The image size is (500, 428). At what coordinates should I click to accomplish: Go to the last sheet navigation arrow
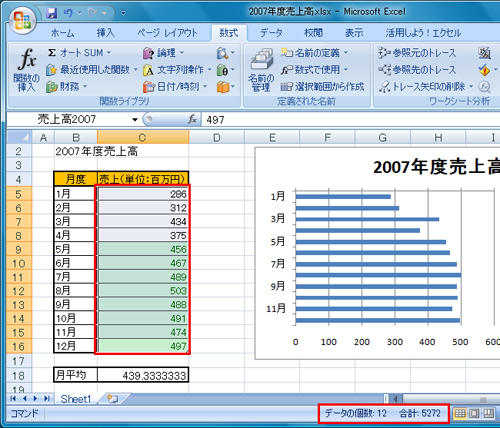46,398
